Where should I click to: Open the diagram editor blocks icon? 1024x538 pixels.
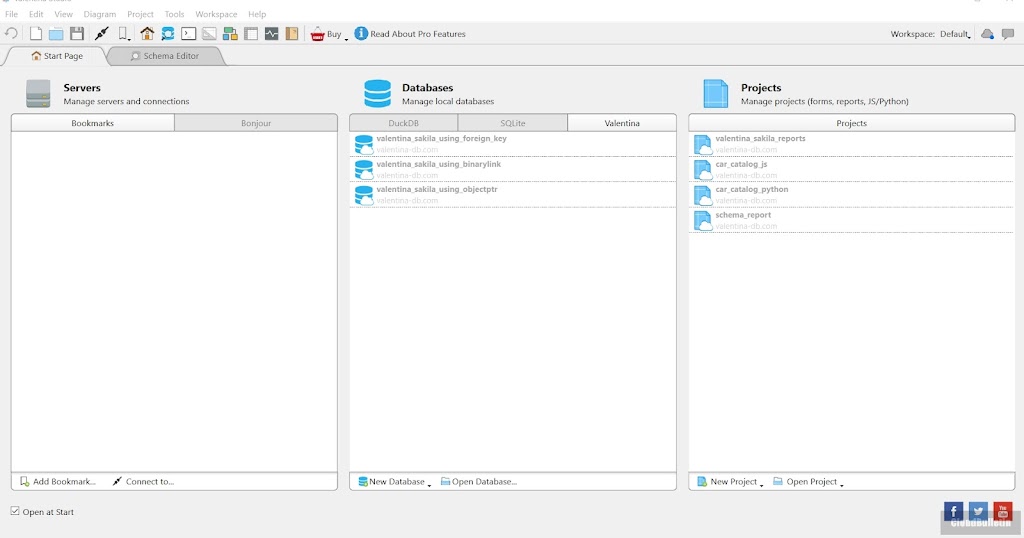pos(230,33)
